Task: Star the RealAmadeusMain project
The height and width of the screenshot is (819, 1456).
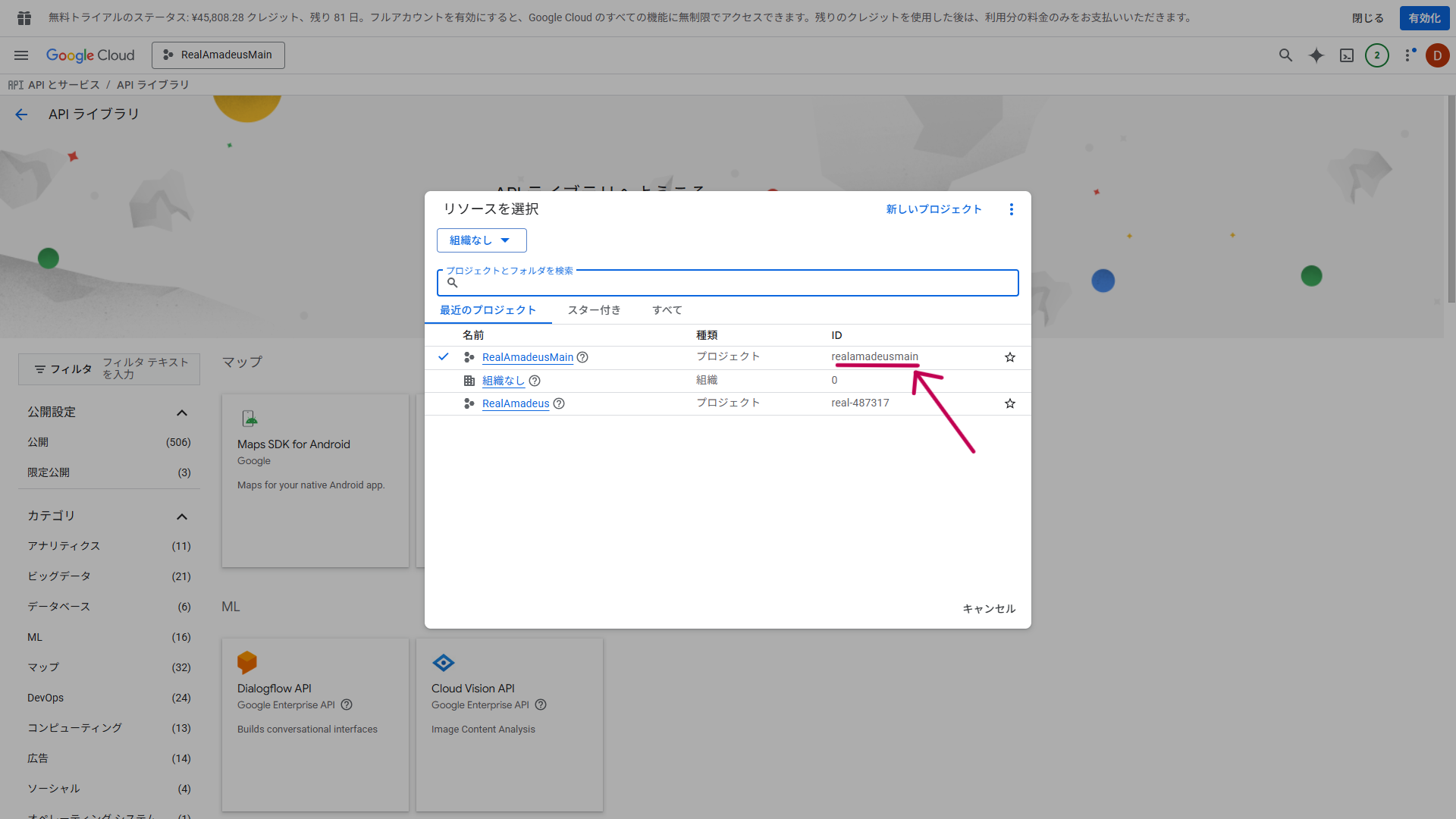Action: click(1010, 357)
